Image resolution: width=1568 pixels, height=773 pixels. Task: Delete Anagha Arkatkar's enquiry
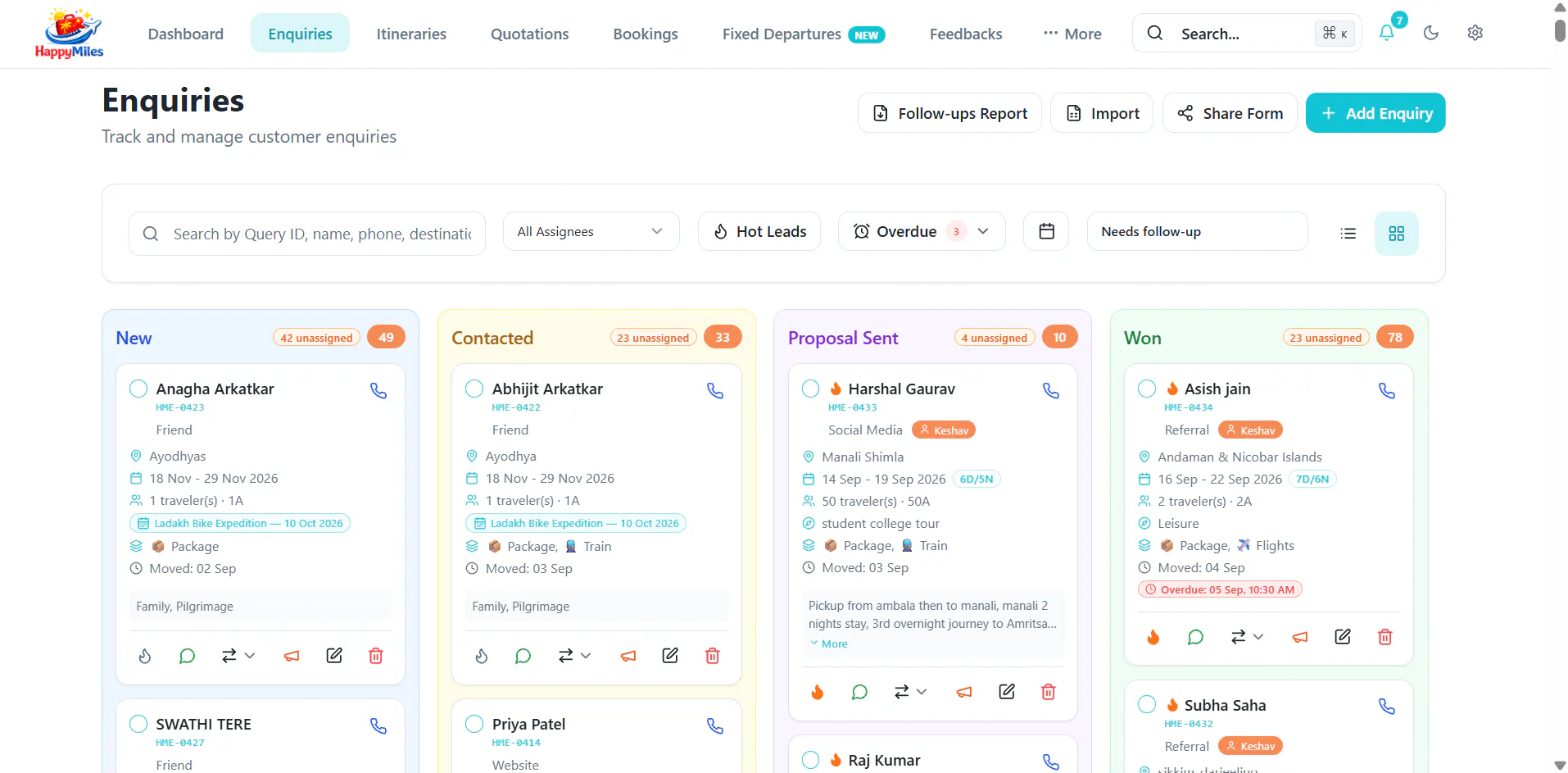tap(376, 656)
